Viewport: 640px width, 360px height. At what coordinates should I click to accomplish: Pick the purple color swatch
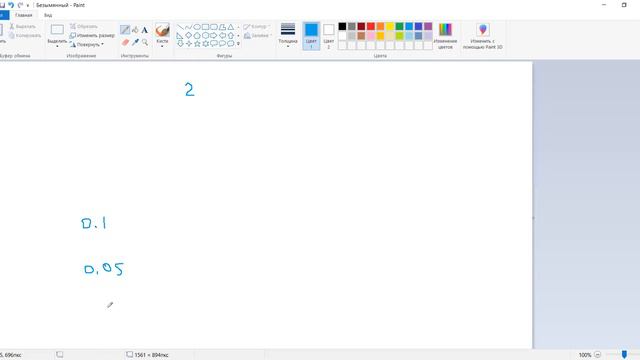(x=428, y=27)
